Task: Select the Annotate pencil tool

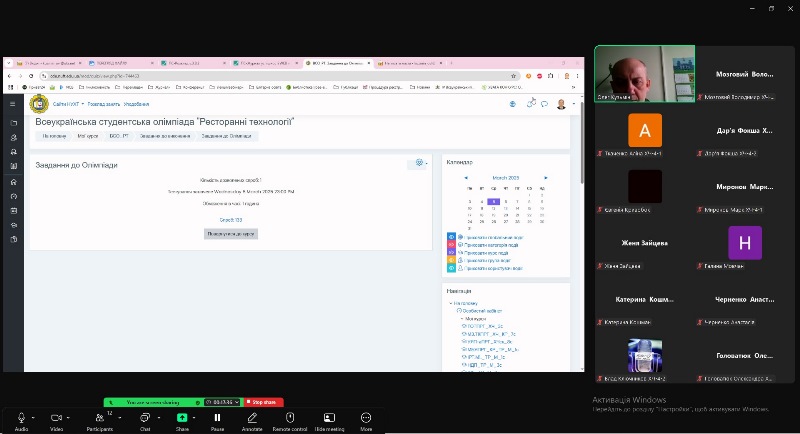Action: click(x=252, y=417)
